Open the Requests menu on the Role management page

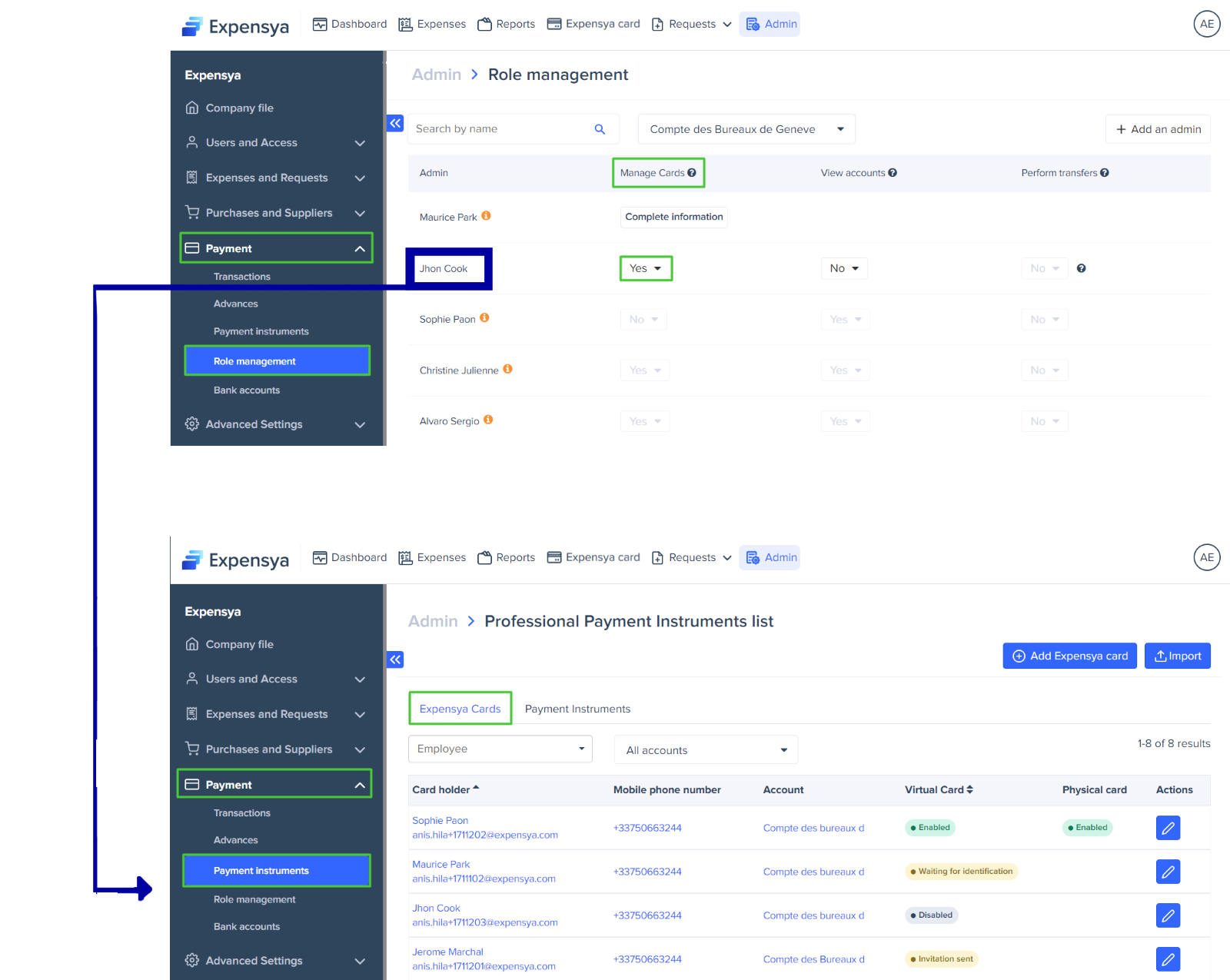point(691,24)
